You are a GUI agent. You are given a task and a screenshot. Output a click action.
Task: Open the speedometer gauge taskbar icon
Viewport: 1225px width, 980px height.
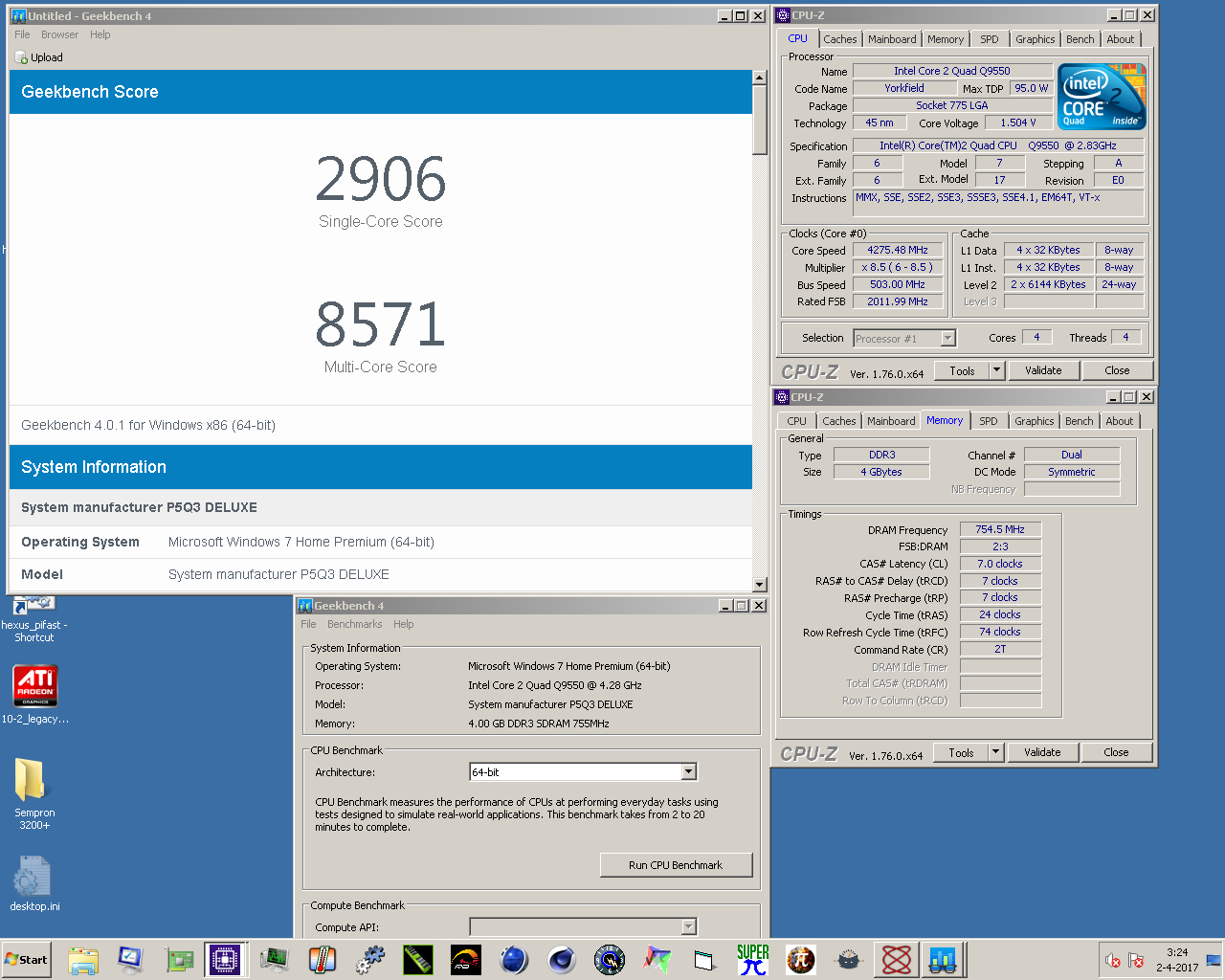click(x=466, y=960)
